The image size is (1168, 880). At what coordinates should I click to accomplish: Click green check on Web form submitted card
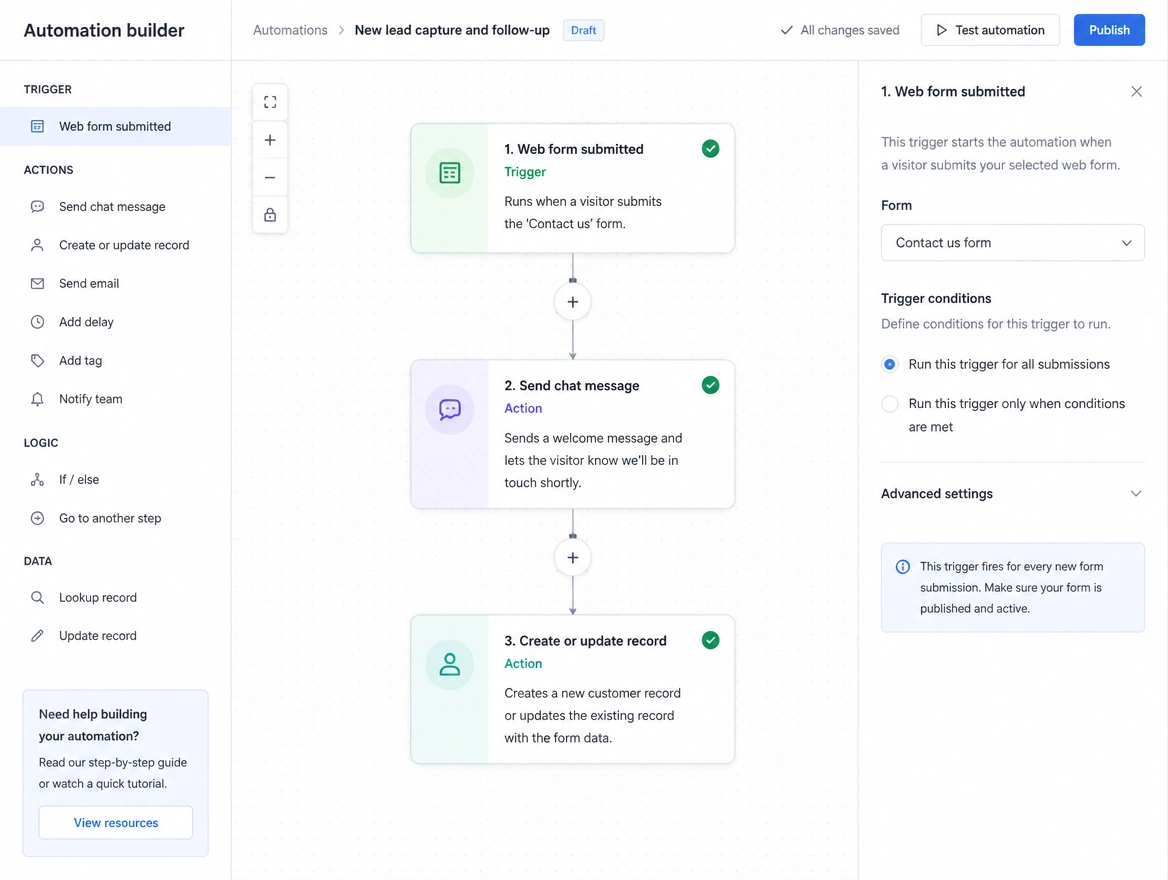[x=711, y=148]
